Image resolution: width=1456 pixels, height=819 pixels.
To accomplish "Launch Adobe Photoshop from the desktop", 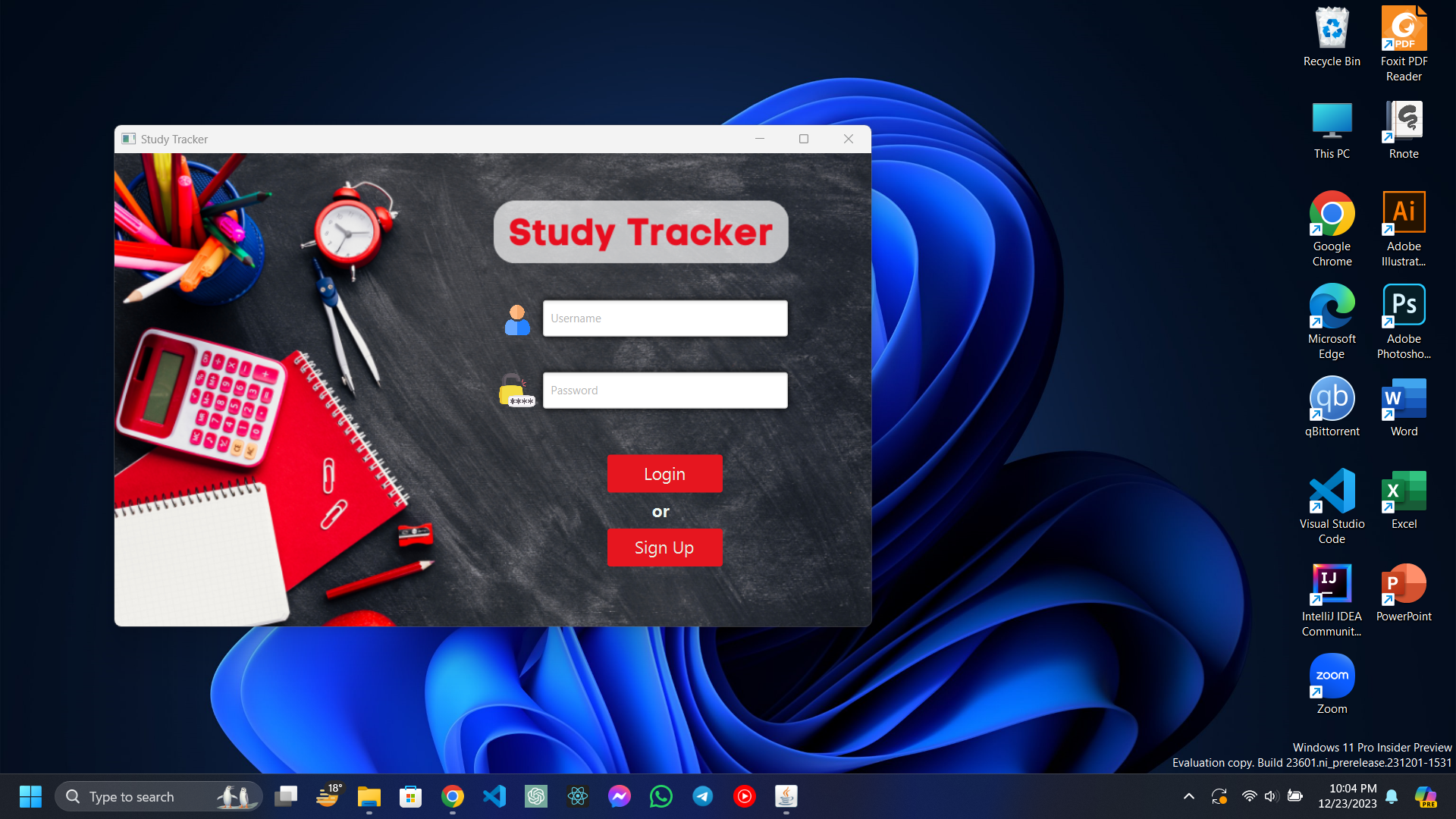I will [x=1404, y=303].
